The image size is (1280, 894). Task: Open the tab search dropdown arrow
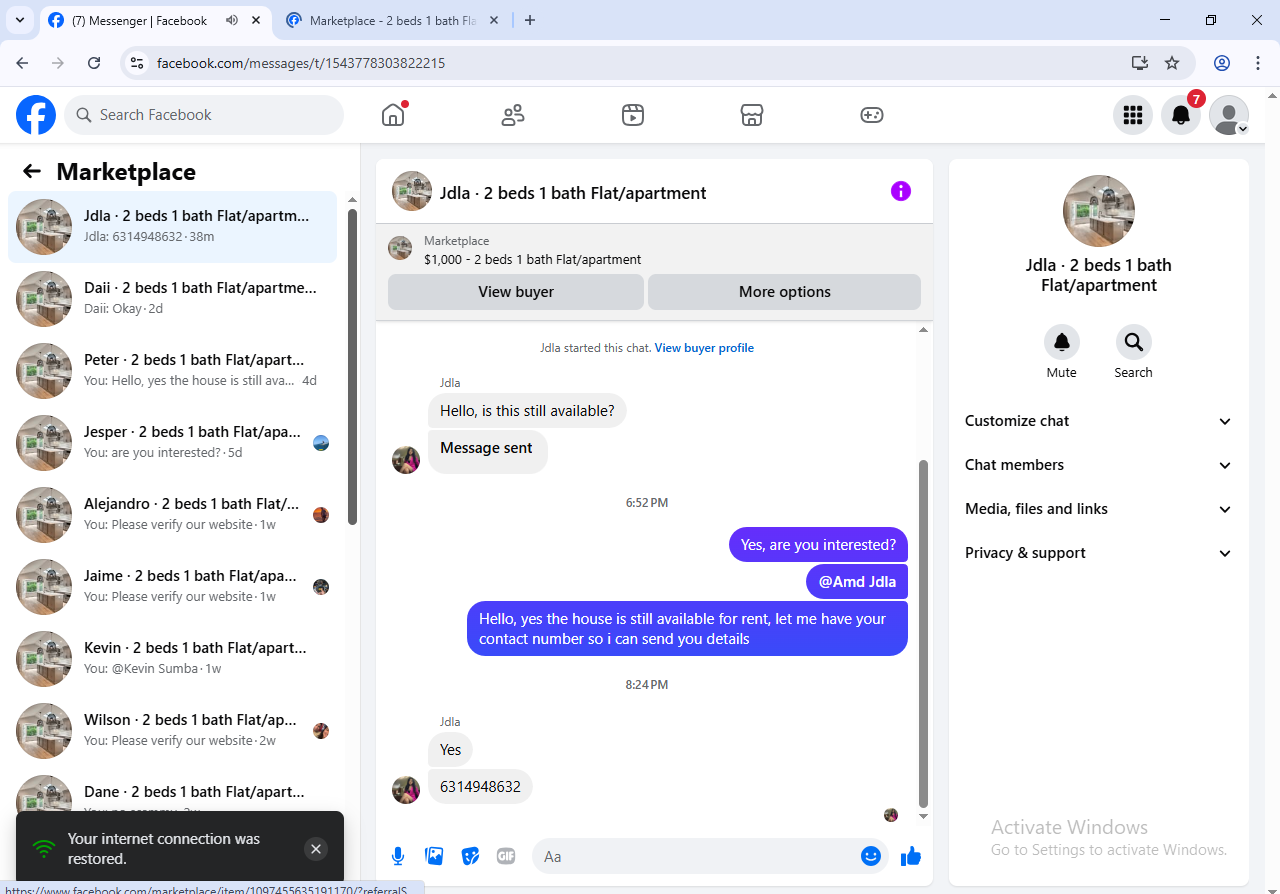19,20
